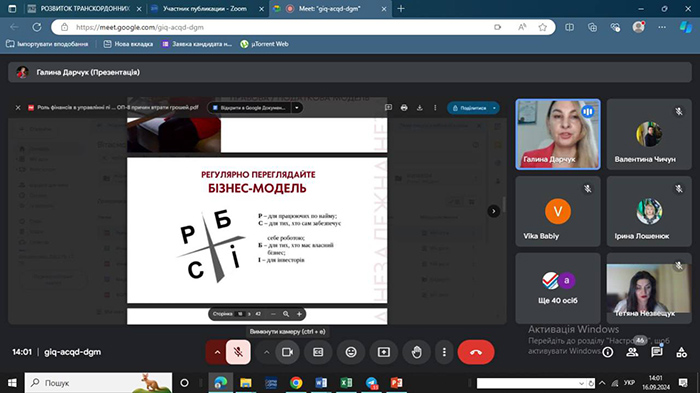Open the Нова вкладка bookmark
The width and height of the screenshot is (700, 393).
[x=128, y=44]
